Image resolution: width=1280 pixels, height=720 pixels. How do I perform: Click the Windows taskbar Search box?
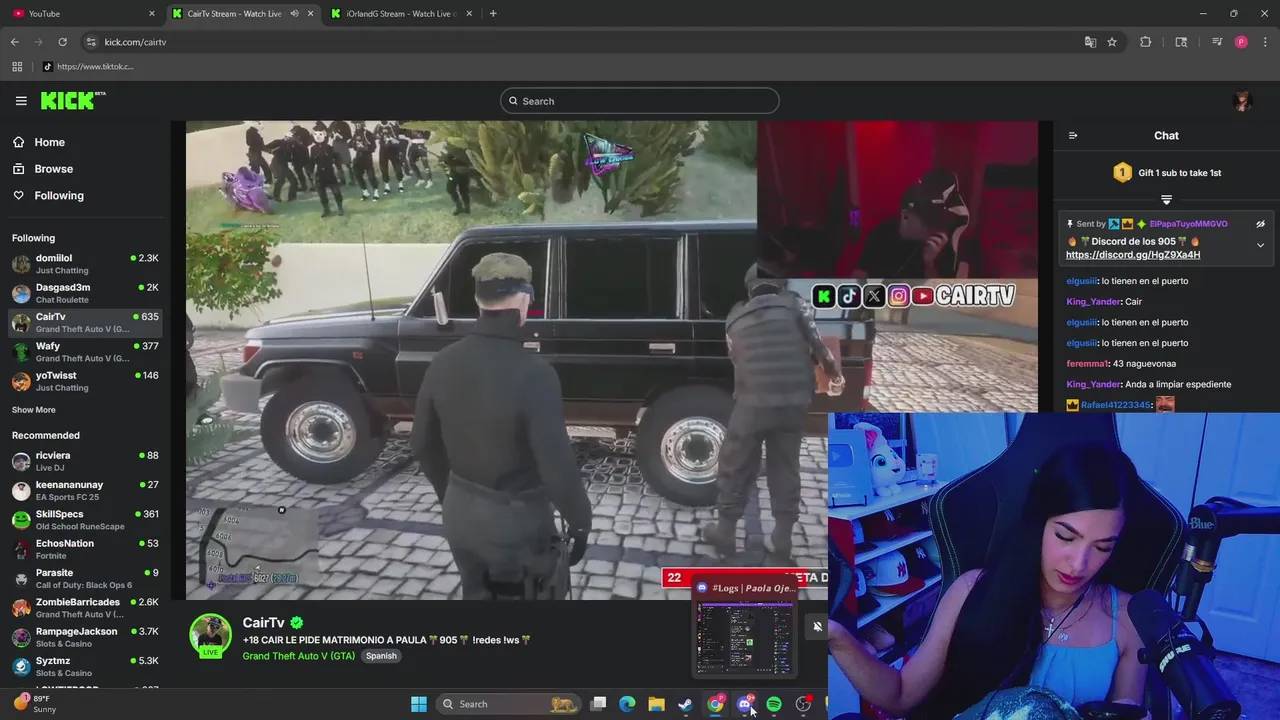pos(509,704)
